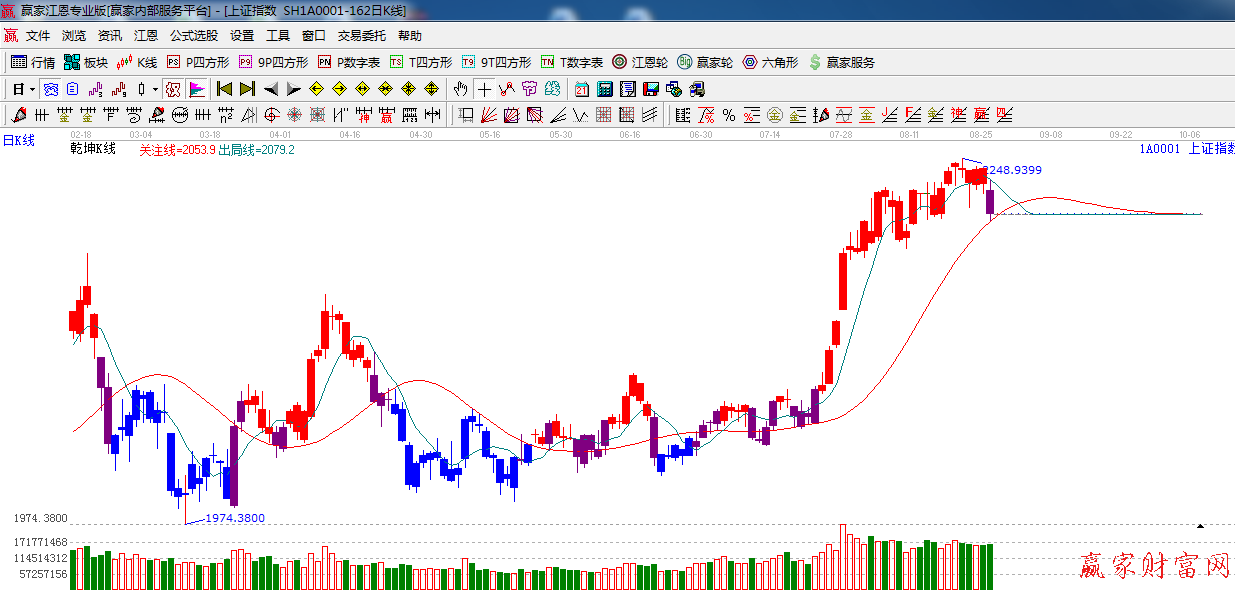Open the calendar icon in toolbar

pyautogui.click(x=582, y=89)
